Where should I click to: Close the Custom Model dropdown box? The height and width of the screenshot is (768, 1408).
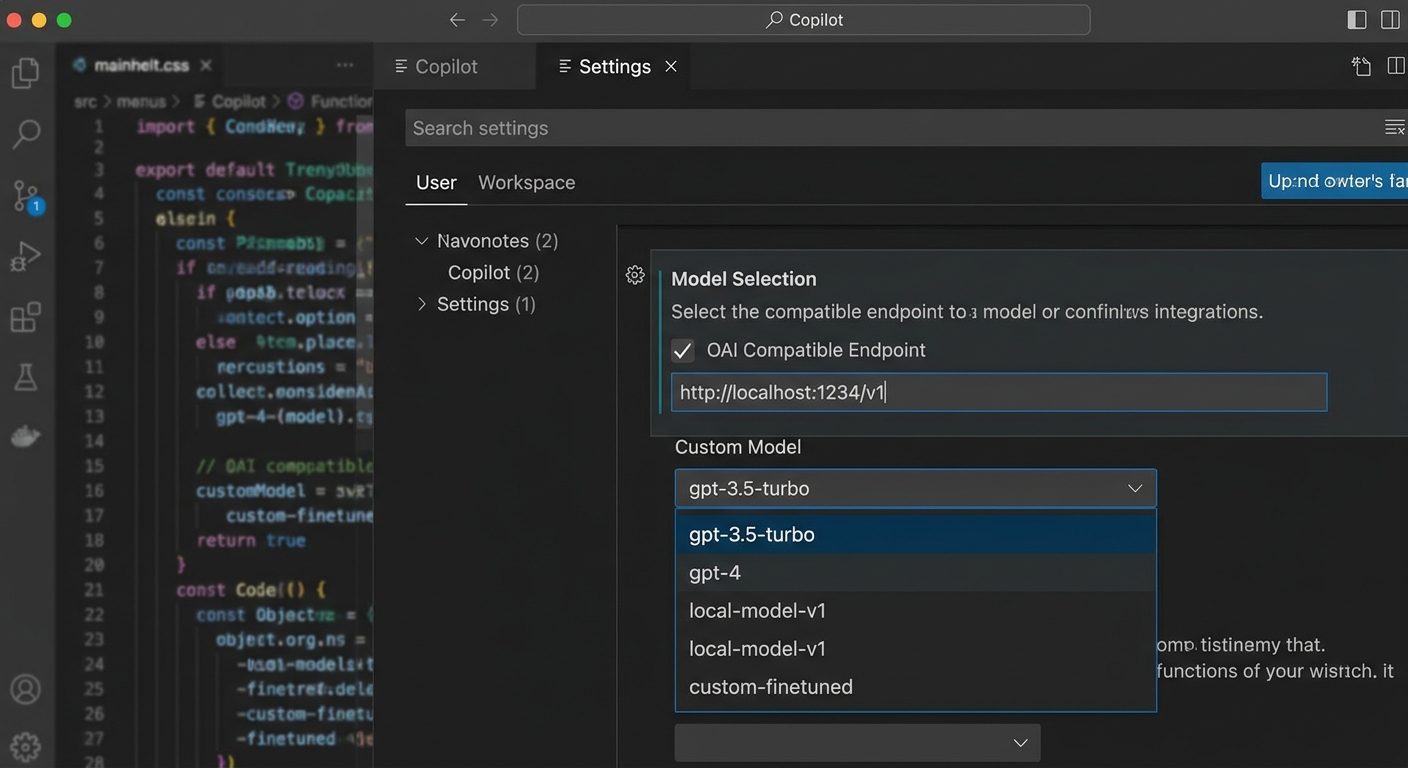(x=915, y=489)
